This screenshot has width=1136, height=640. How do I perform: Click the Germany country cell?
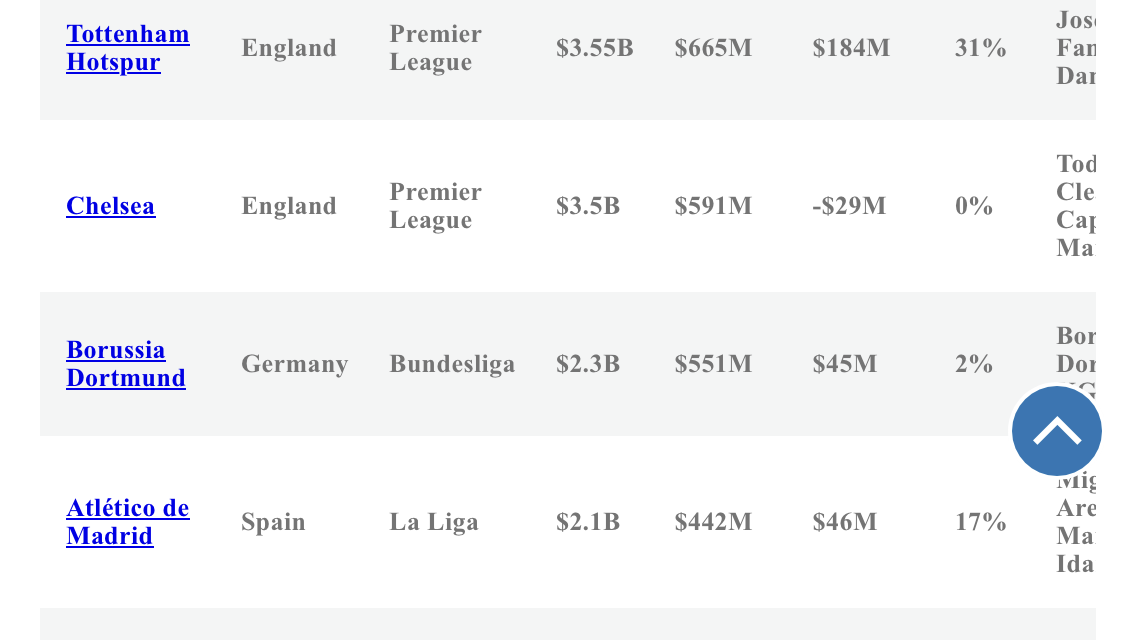[x=294, y=364]
